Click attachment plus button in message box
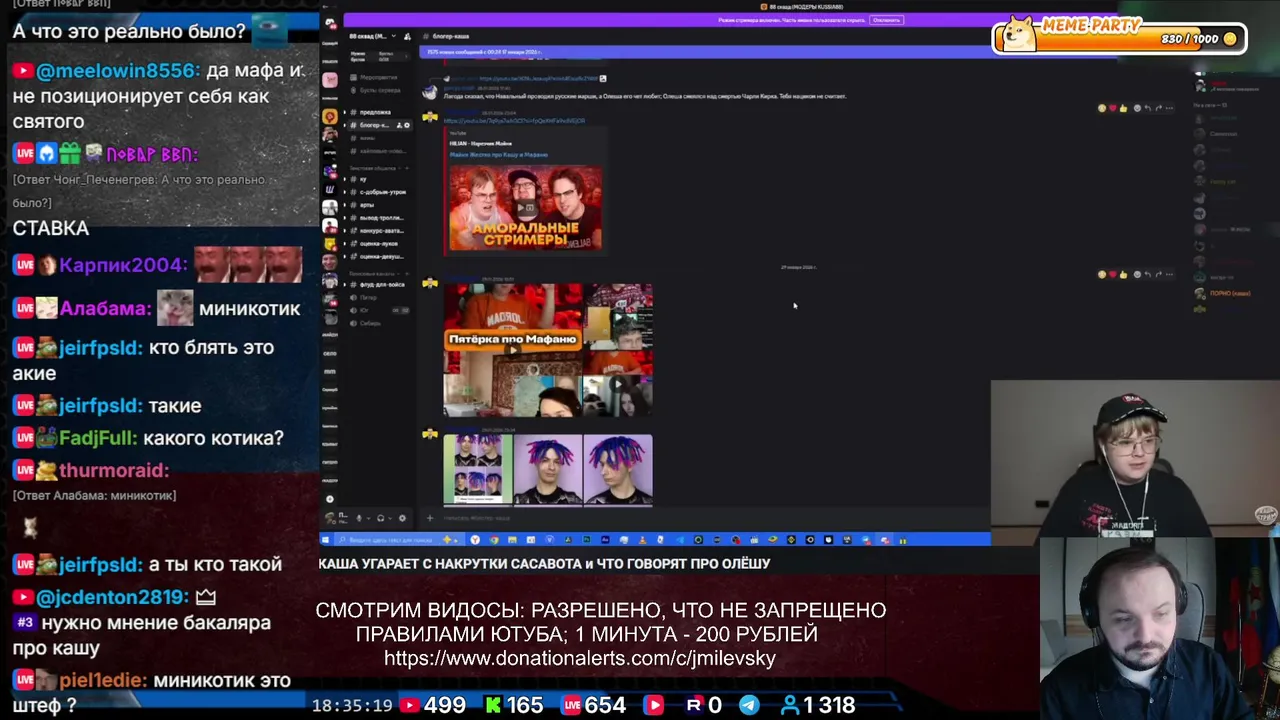Screen dimensions: 1280x720 click(430, 518)
